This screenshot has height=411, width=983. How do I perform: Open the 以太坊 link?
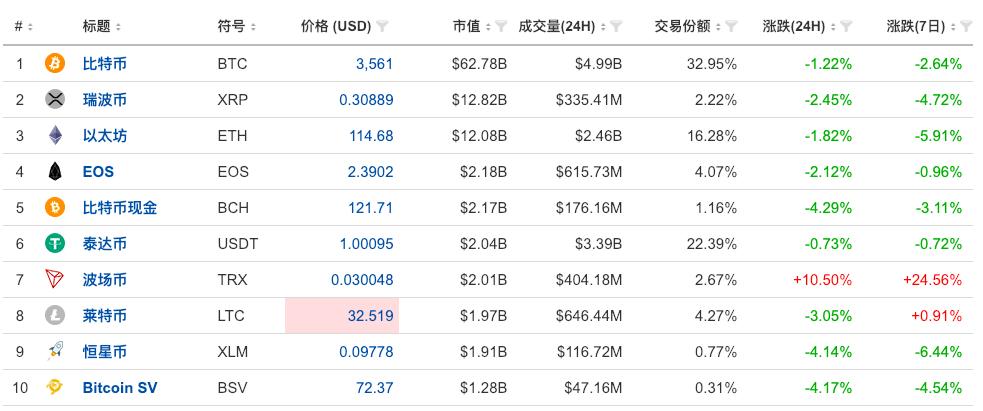point(105,135)
